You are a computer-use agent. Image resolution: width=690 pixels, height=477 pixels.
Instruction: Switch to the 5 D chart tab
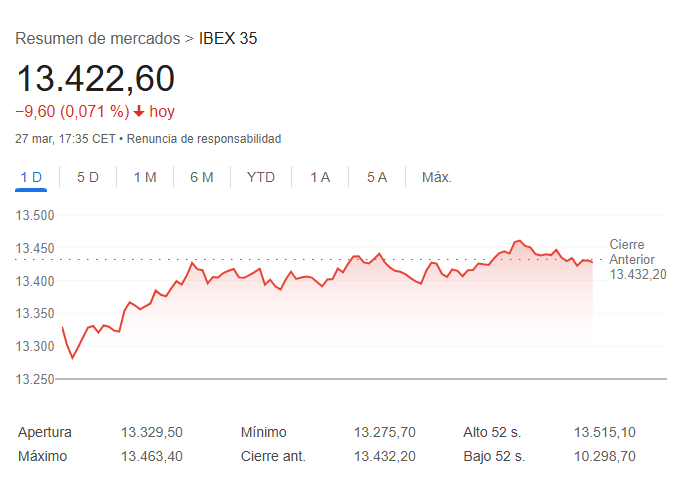click(88, 177)
